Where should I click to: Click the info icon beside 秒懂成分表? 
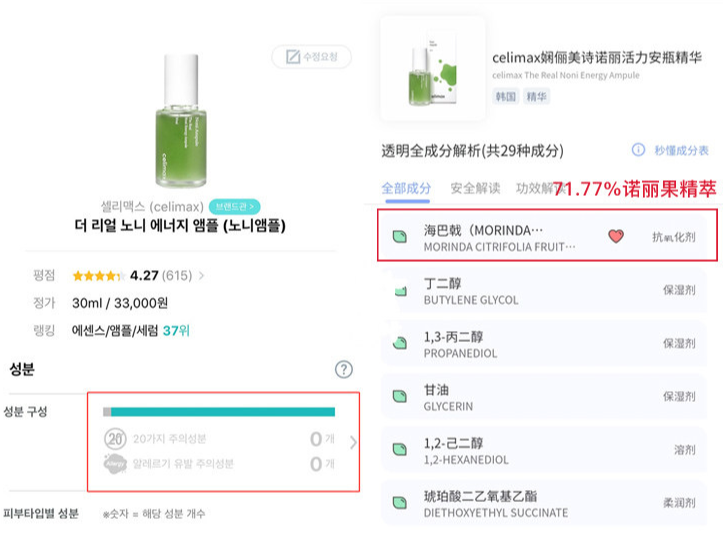coord(638,150)
